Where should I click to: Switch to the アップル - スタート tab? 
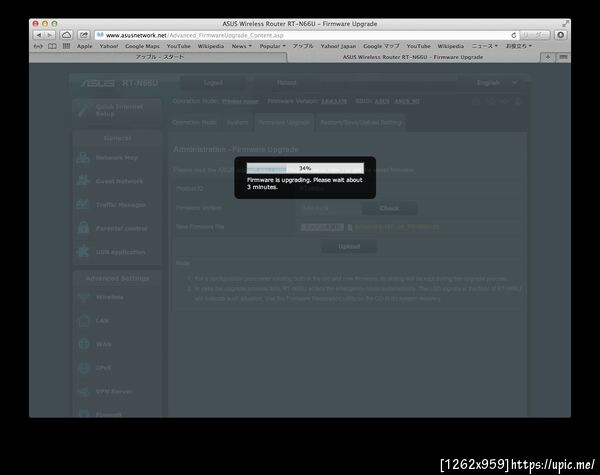[x=158, y=57]
